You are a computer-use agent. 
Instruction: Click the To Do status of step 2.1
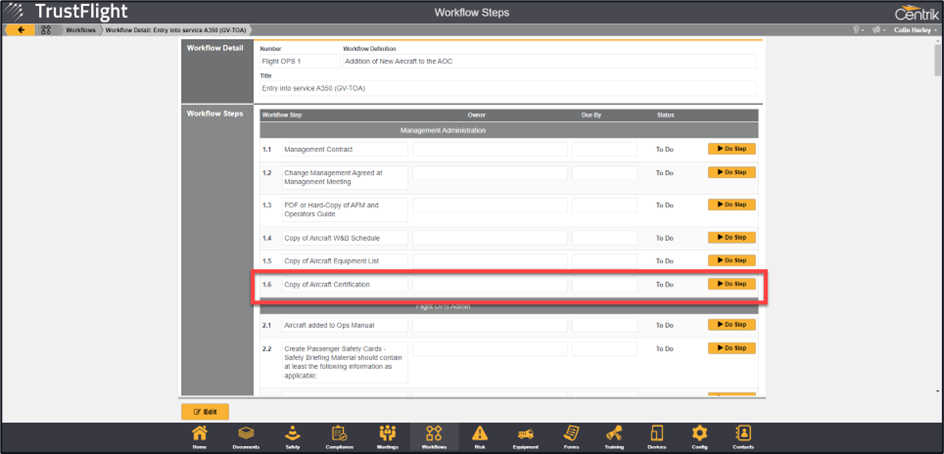[665, 325]
